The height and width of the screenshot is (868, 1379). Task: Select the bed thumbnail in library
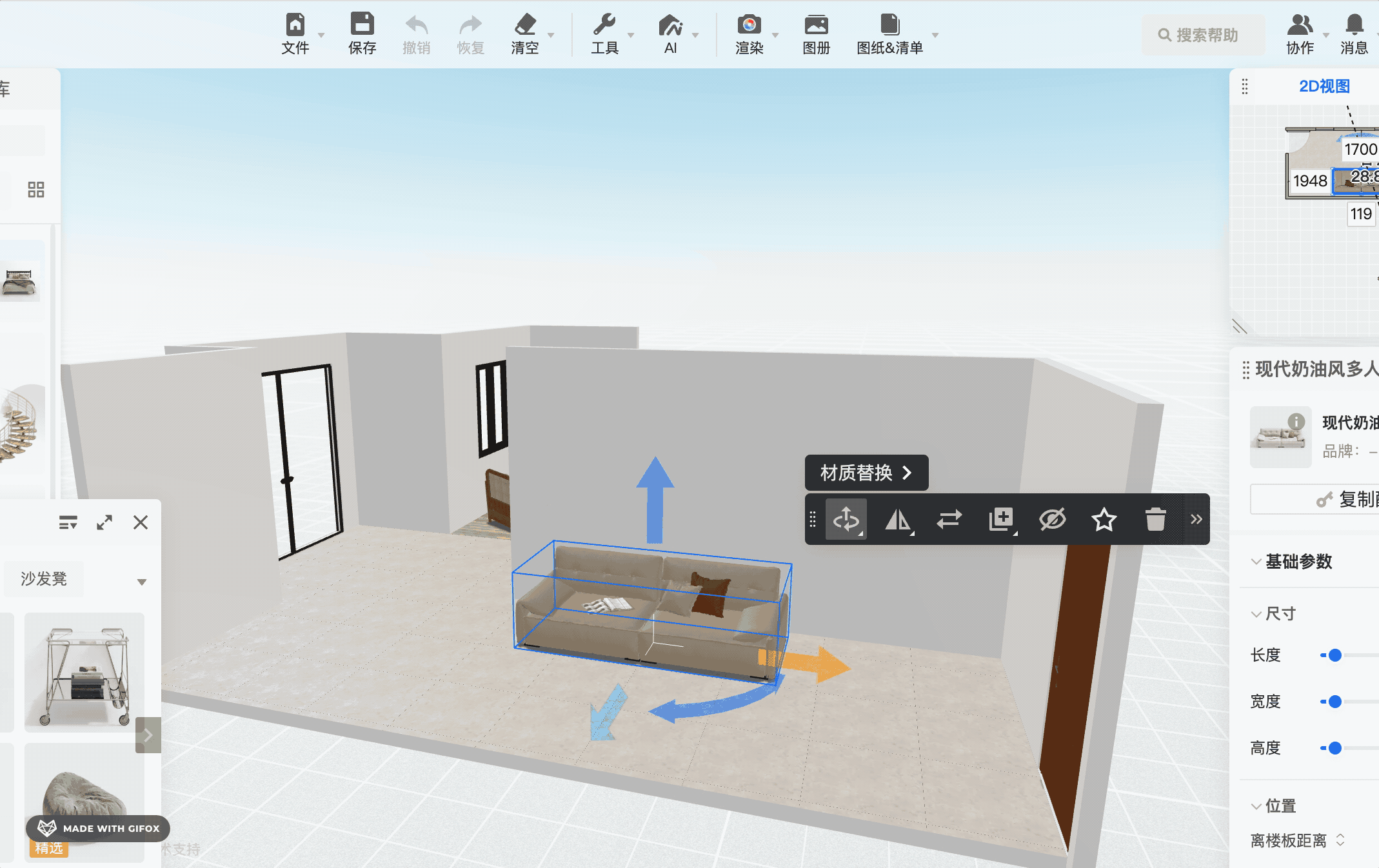click(x=20, y=281)
